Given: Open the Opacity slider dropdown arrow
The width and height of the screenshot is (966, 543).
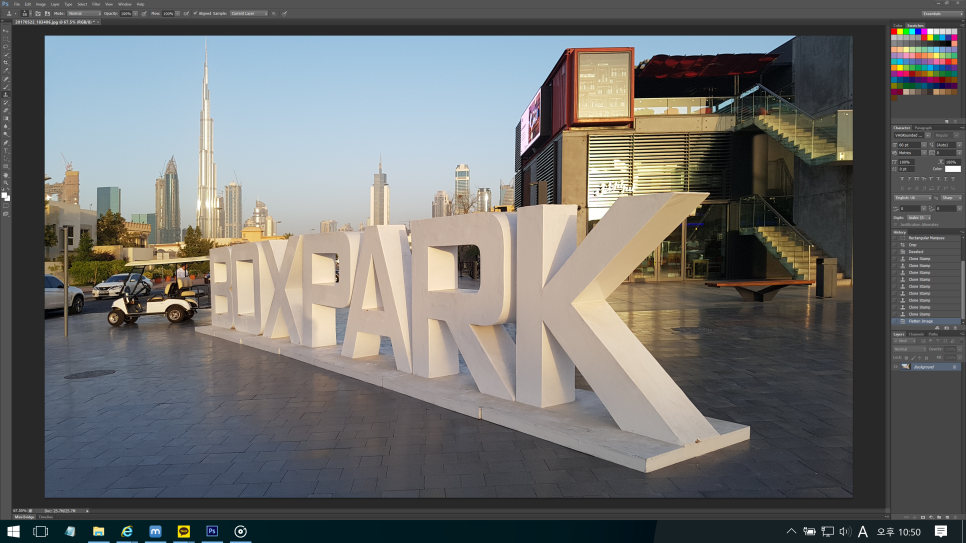Looking at the screenshot, I should [x=136, y=14].
